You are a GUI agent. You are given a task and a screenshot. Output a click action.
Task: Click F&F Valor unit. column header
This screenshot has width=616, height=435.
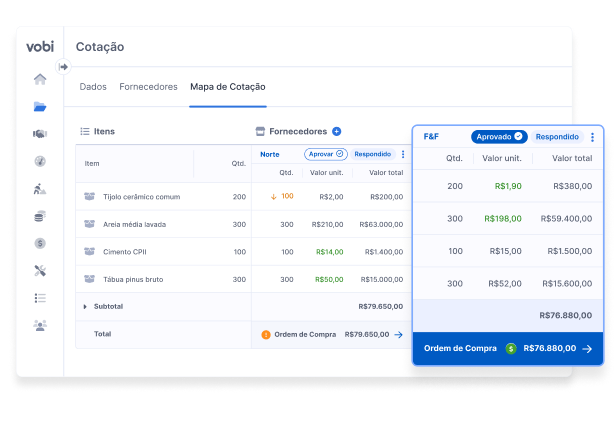[502, 158]
